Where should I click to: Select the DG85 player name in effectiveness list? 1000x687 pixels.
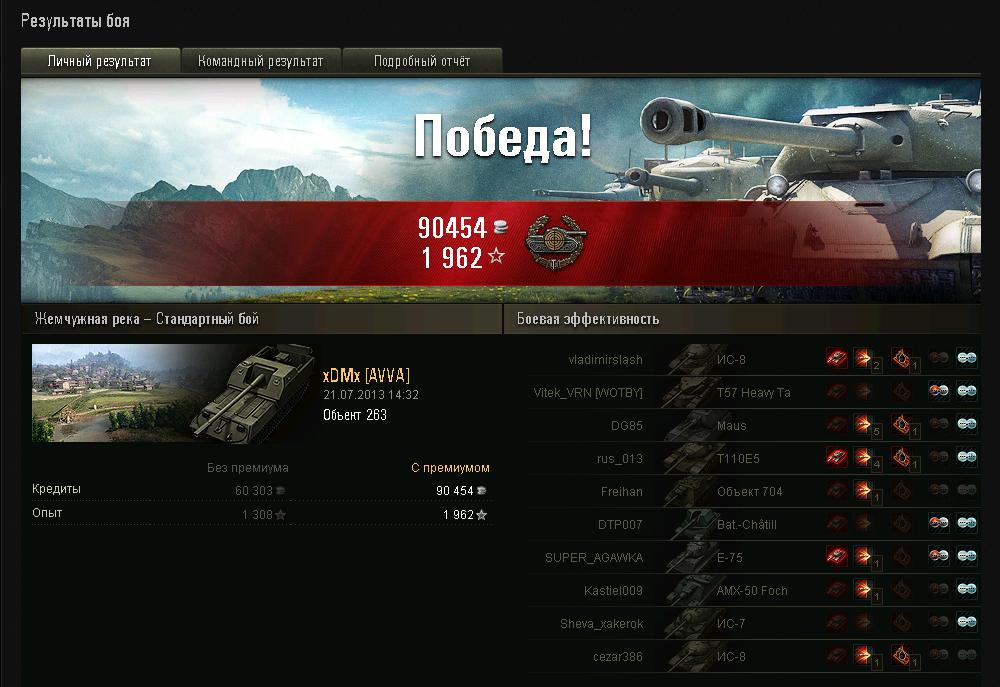click(626, 425)
